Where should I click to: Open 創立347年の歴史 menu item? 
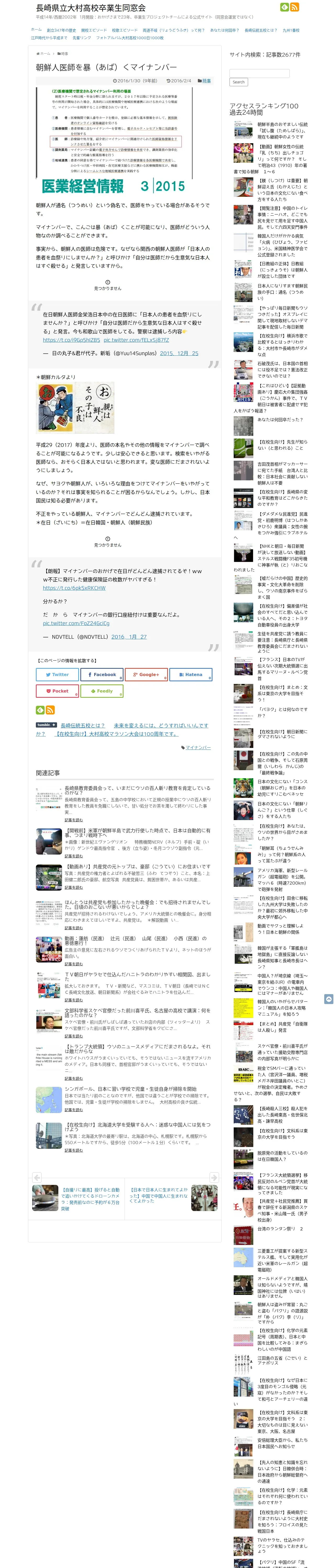(x=61, y=30)
